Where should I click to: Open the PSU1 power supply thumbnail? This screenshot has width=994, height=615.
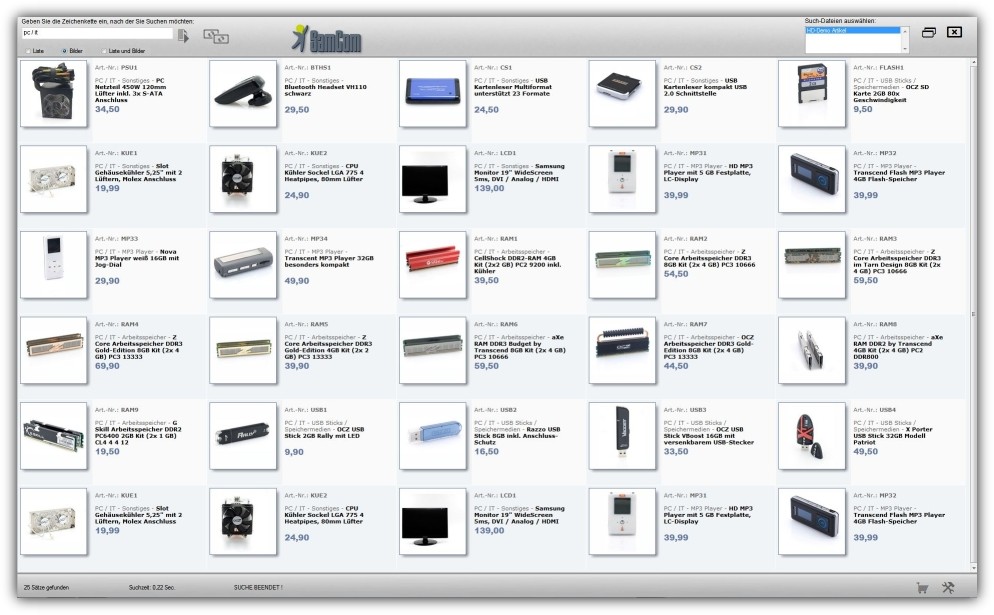54,94
